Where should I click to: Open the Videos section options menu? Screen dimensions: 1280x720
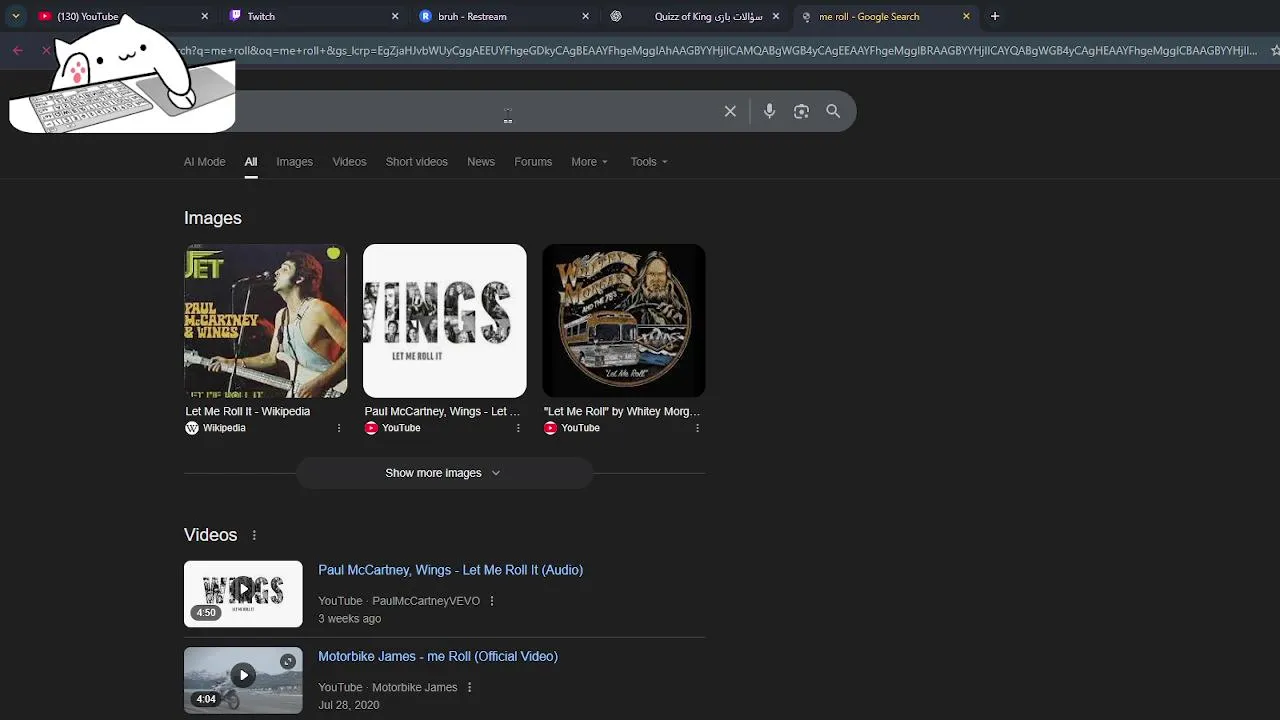[254, 536]
